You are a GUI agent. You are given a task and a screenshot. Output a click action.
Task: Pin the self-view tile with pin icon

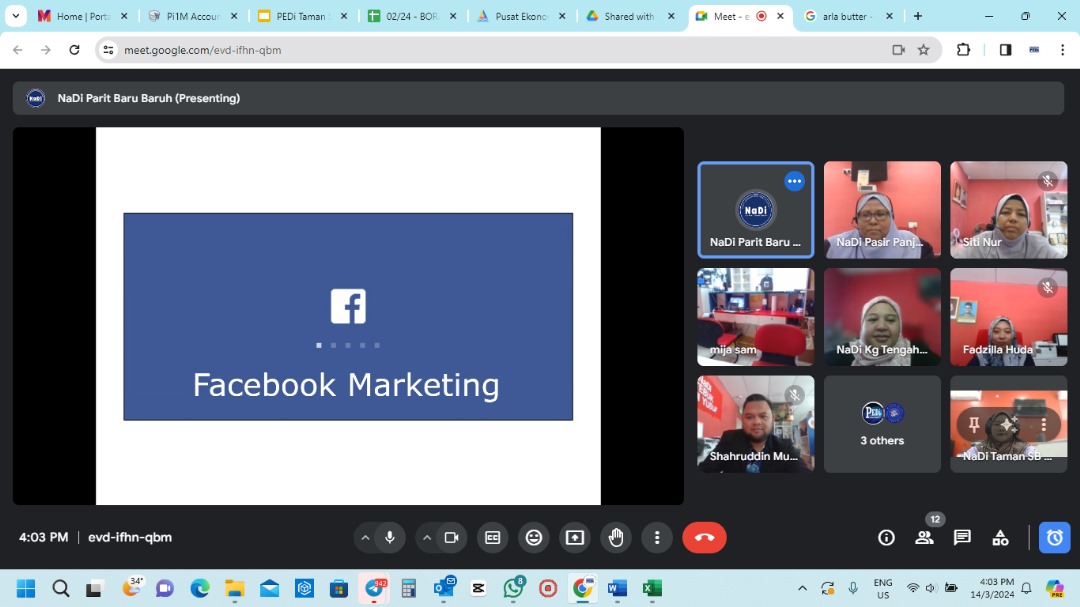point(974,425)
